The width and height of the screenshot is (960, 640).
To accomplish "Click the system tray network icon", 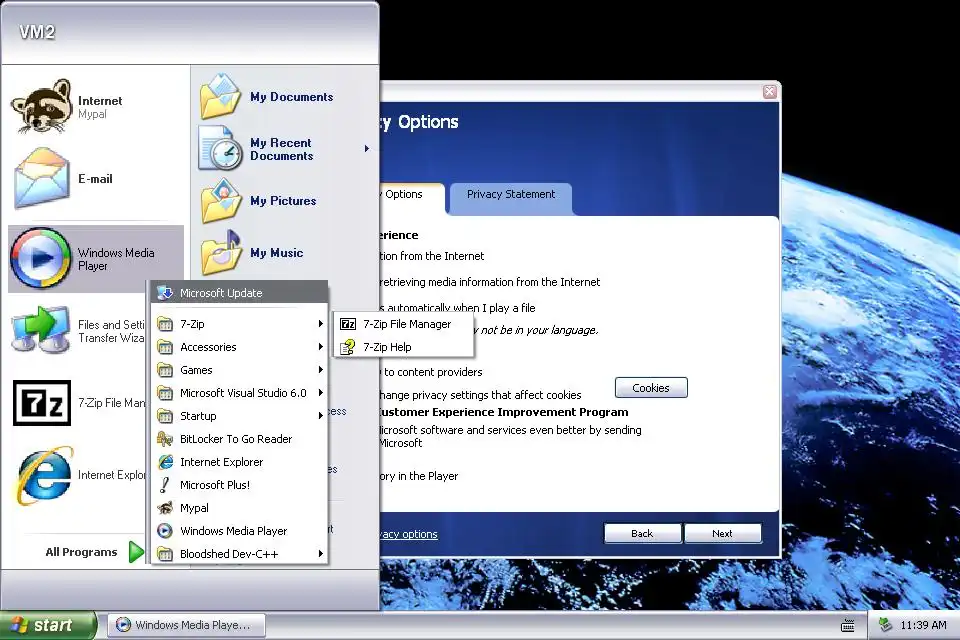I will click(885, 625).
